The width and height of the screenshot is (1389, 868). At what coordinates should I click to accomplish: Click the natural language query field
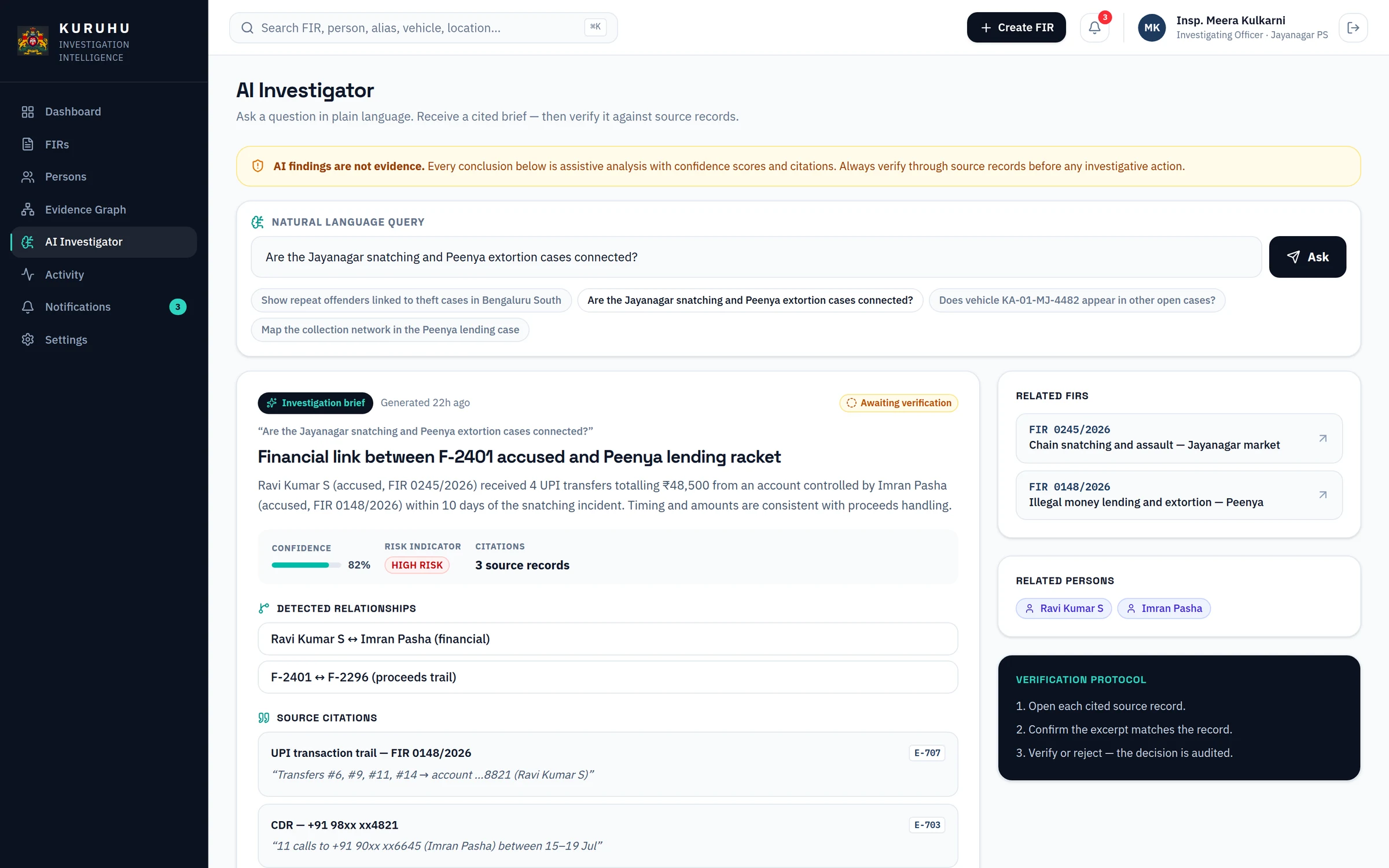click(756, 257)
